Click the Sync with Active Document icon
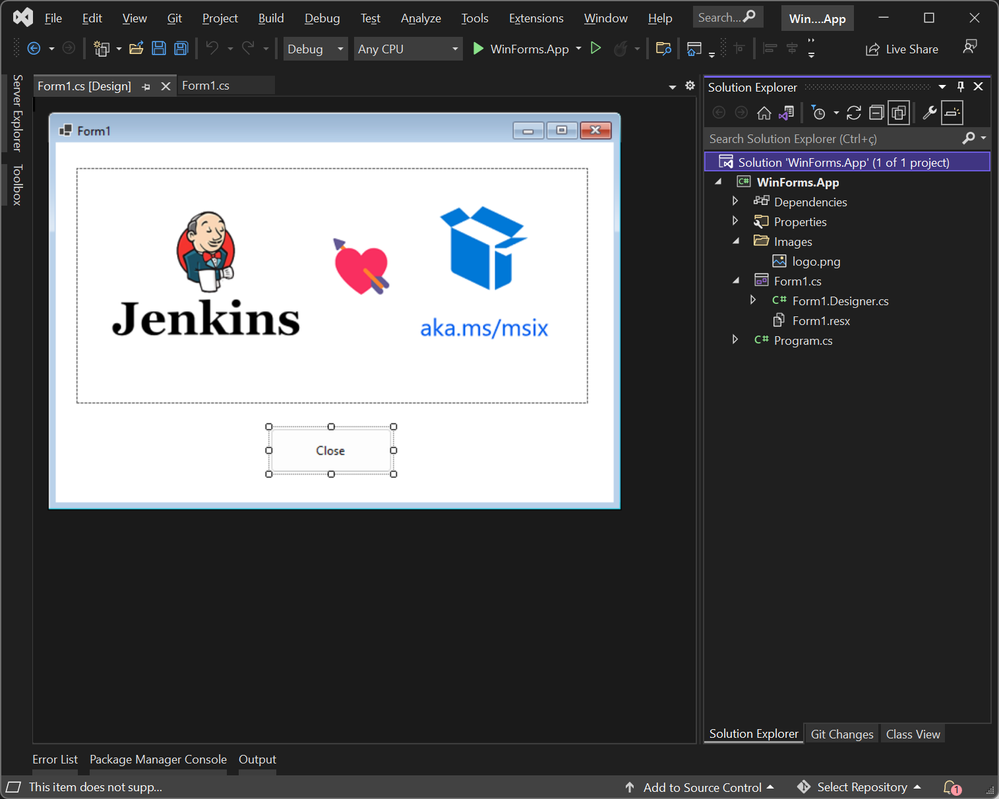The width and height of the screenshot is (999, 799). point(854,113)
